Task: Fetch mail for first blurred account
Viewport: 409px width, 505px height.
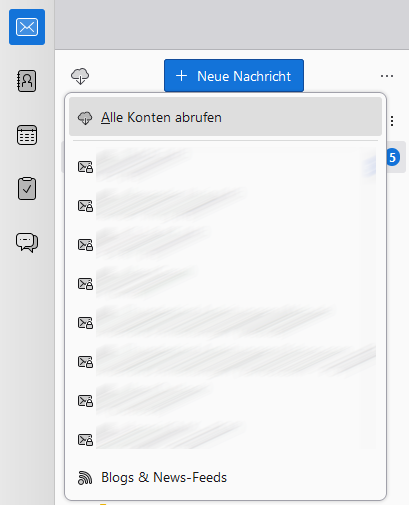Action: pos(225,167)
